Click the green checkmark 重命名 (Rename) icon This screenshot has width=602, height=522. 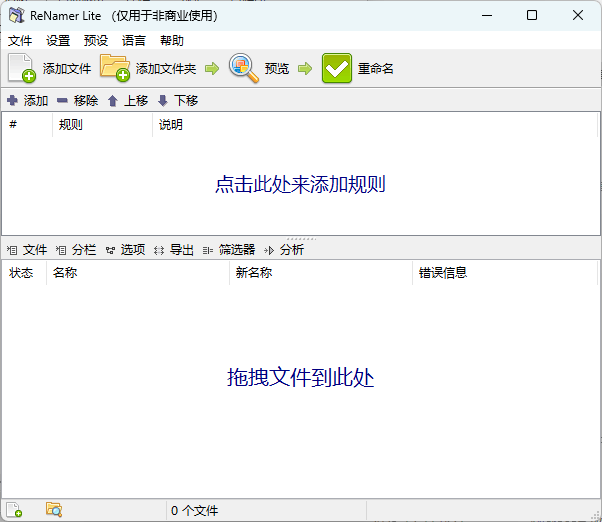tap(337, 68)
